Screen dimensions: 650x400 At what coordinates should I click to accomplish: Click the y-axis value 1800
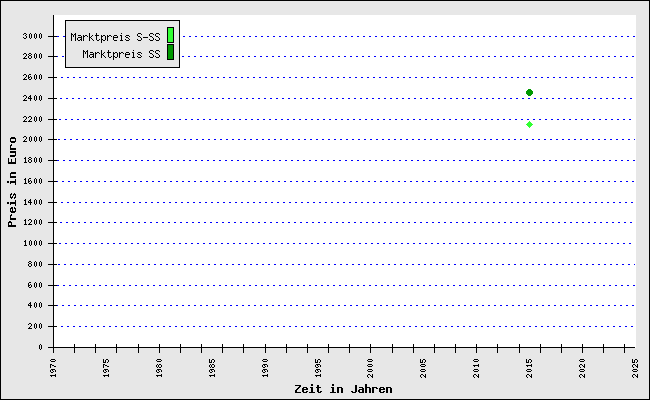coord(33,160)
